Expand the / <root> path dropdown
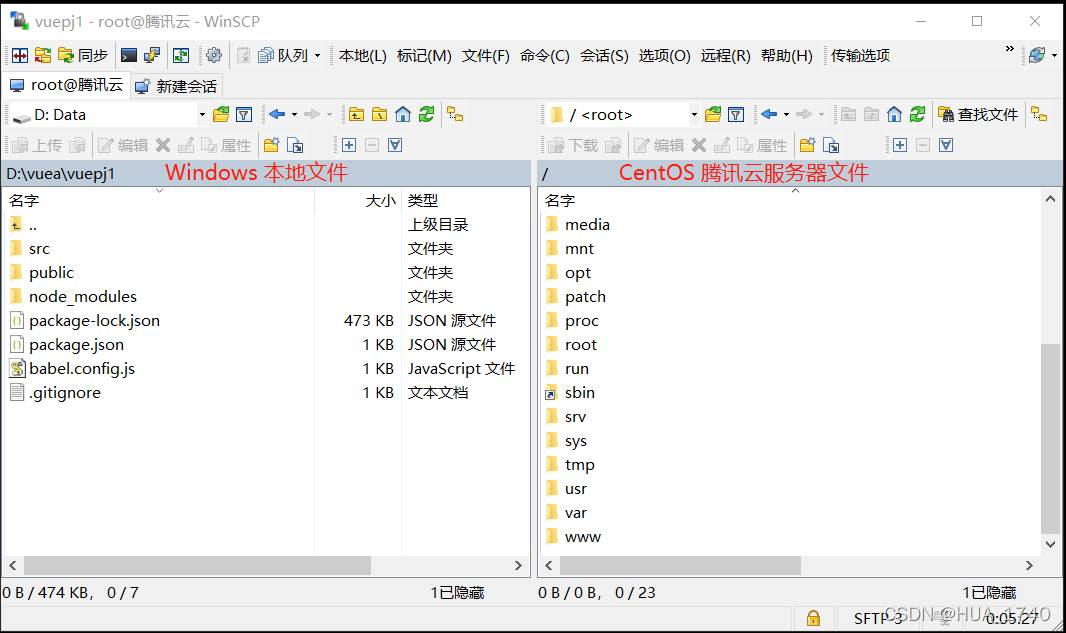1066x633 pixels. 693,115
